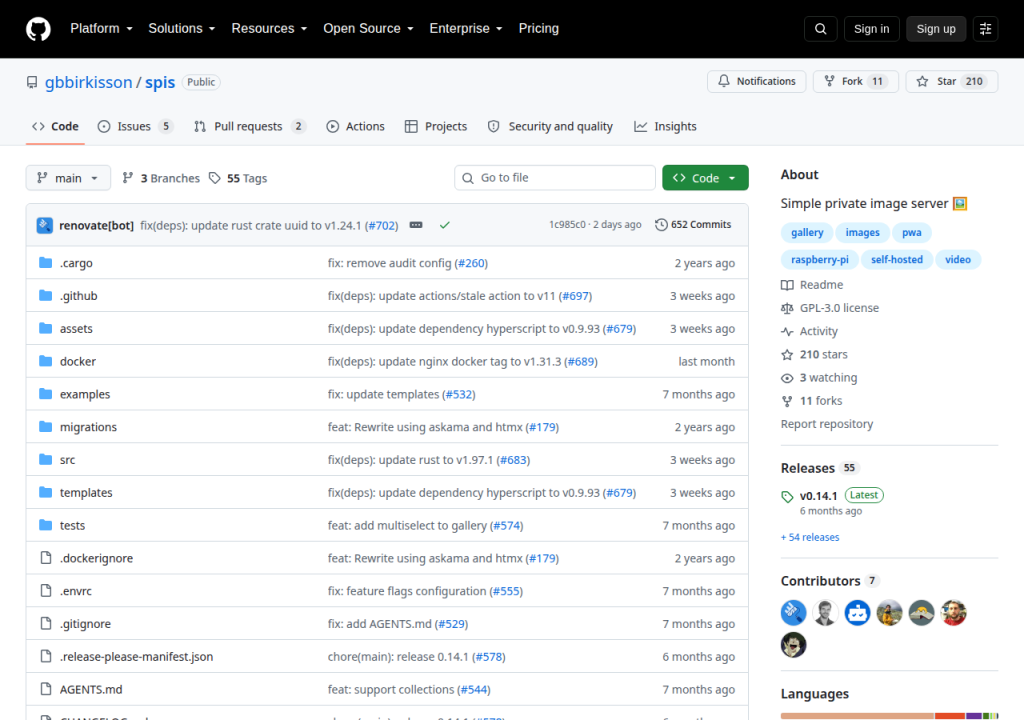1024x720 pixels.
Task: Open the Pricing page
Action: (x=539, y=29)
